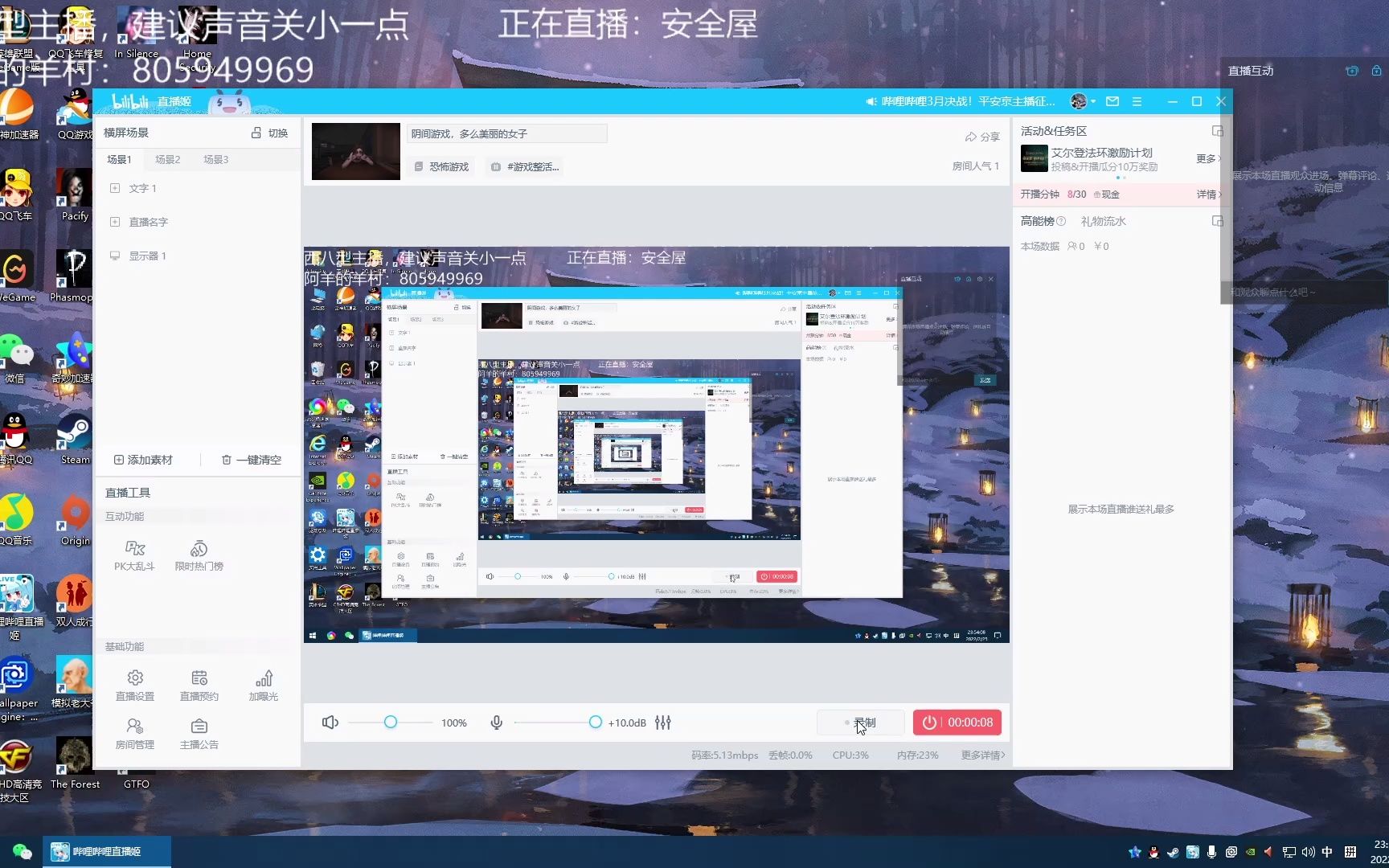The image size is (1389, 868).
Task: Open the mail messages icon in title bar
Action: point(1112,101)
